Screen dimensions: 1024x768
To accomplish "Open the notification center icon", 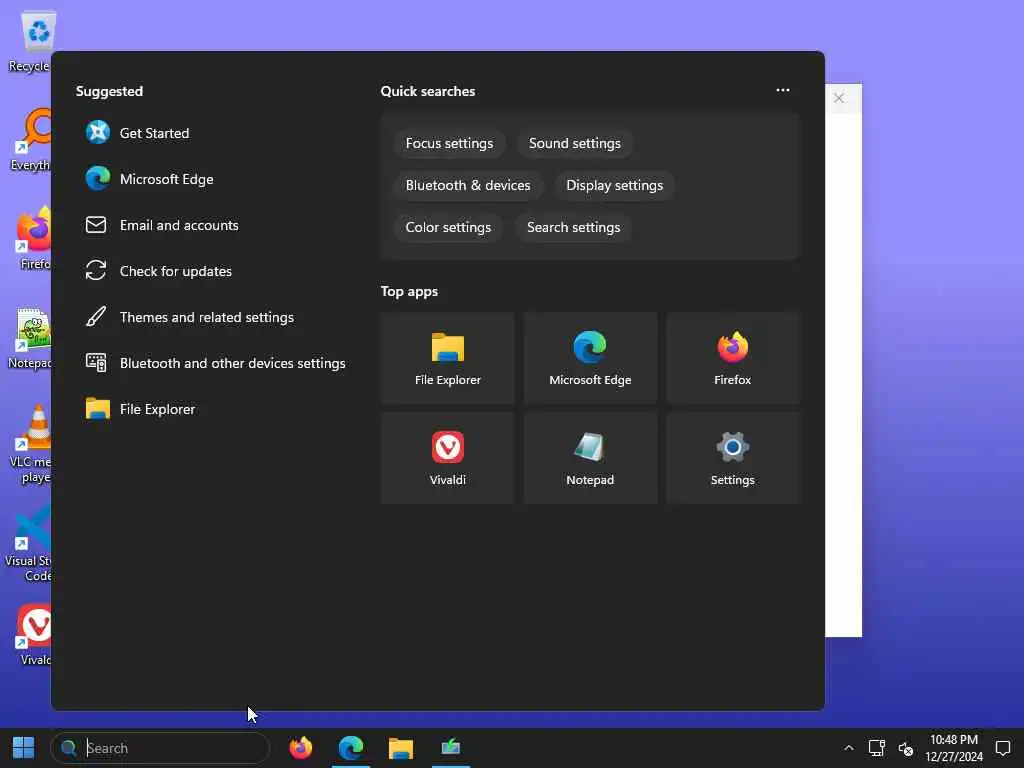I will pyautogui.click(x=1003, y=748).
